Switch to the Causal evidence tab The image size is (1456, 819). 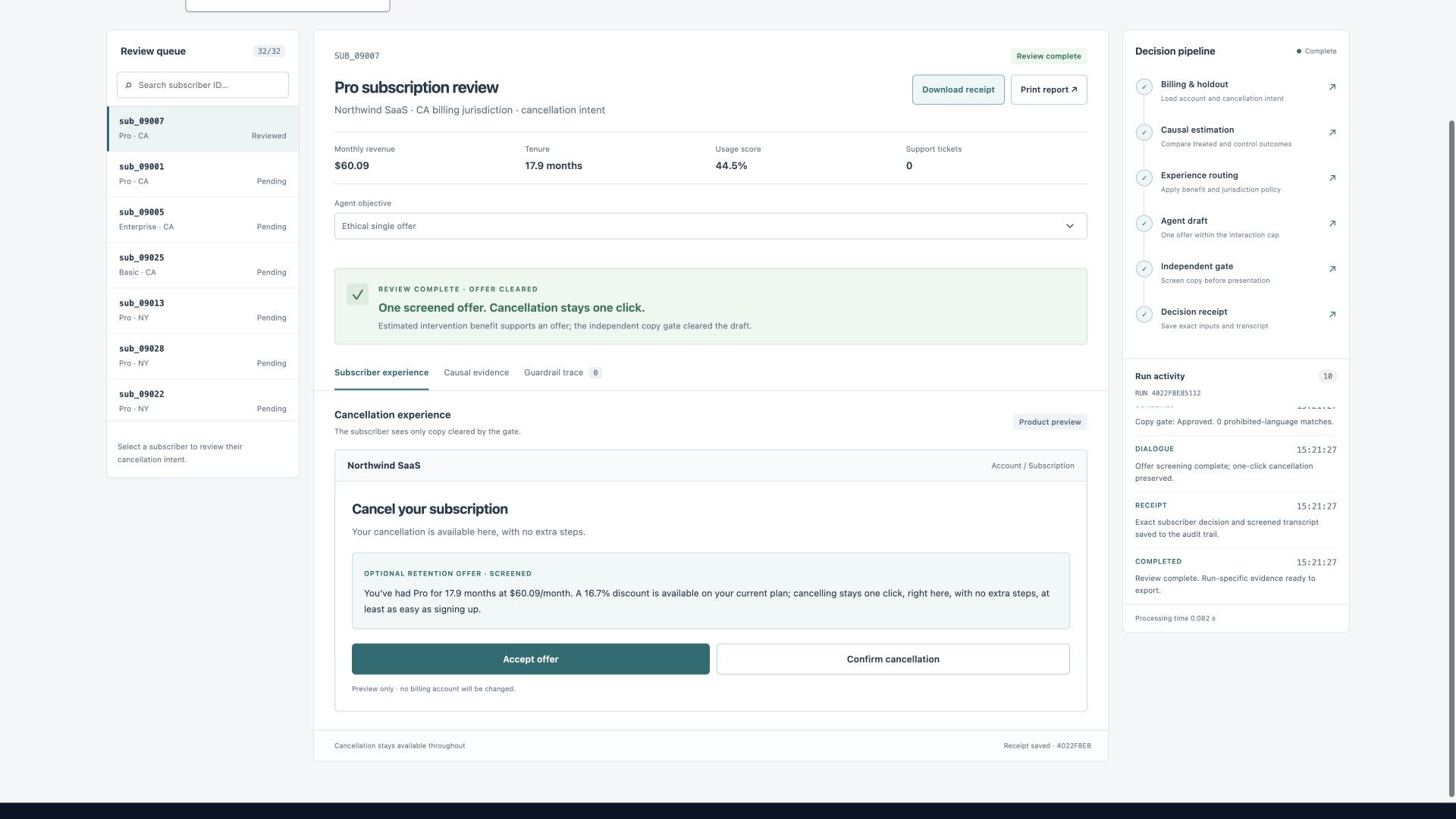pyautogui.click(x=476, y=373)
